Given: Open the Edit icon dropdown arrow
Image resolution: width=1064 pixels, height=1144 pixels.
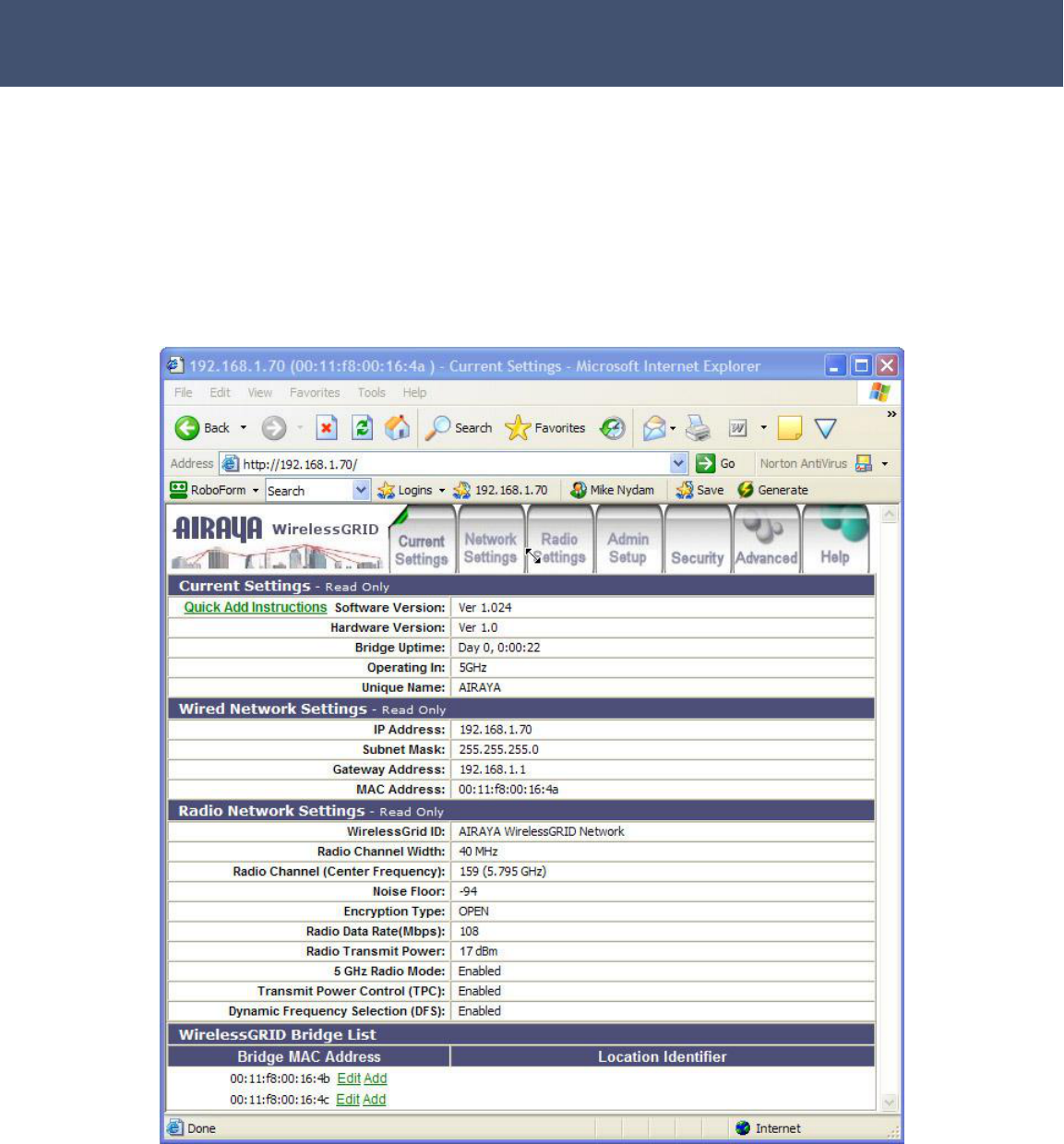Looking at the screenshot, I should pyautogui.click(x=763, y=428).
